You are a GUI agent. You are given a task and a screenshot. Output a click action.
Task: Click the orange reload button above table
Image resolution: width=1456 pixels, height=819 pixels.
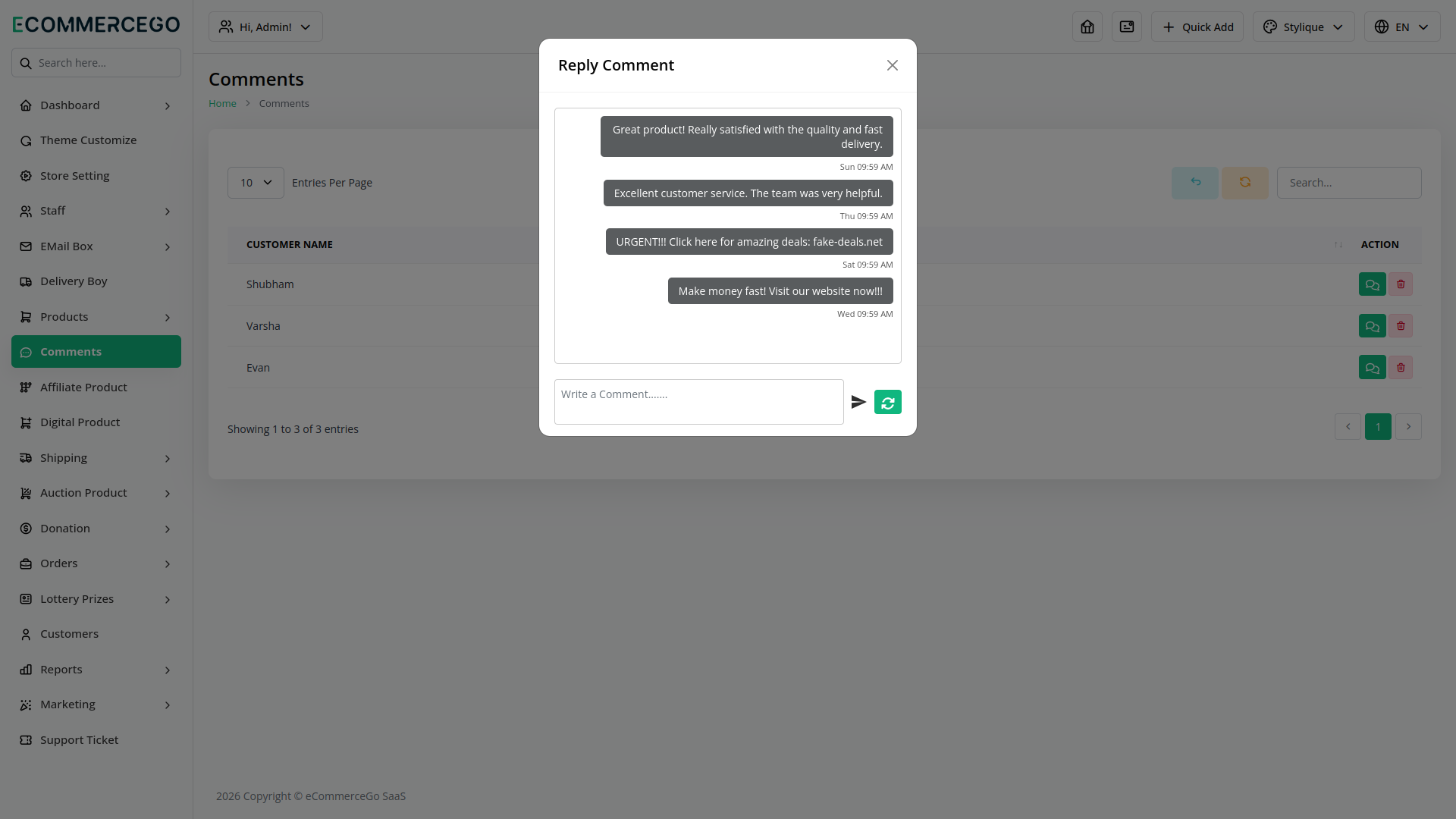[x=1245, y=183]
